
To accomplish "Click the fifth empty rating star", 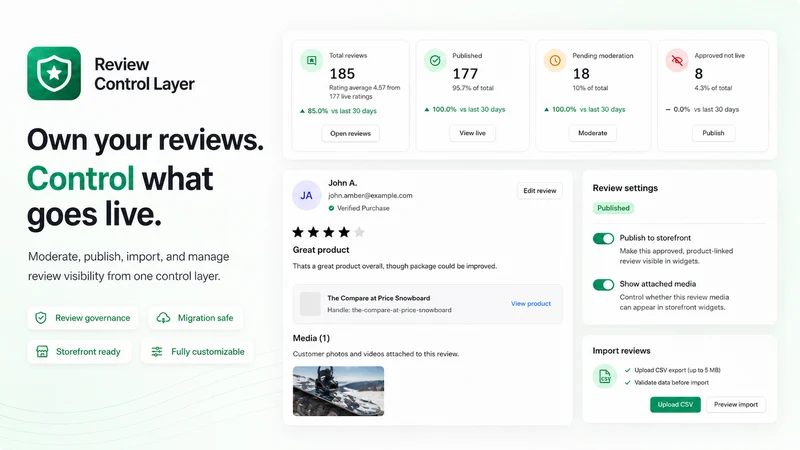I will (359, 233).
